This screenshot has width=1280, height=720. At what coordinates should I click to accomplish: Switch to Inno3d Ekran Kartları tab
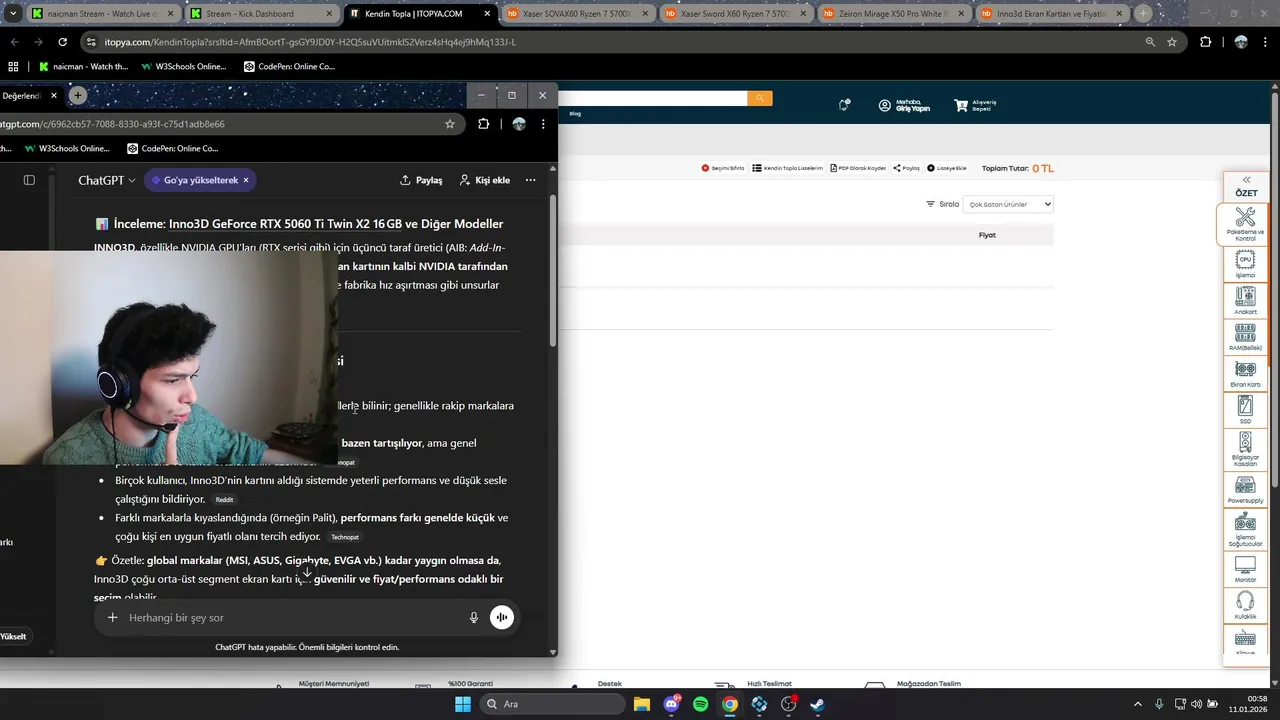click(x=1050, y=14)
